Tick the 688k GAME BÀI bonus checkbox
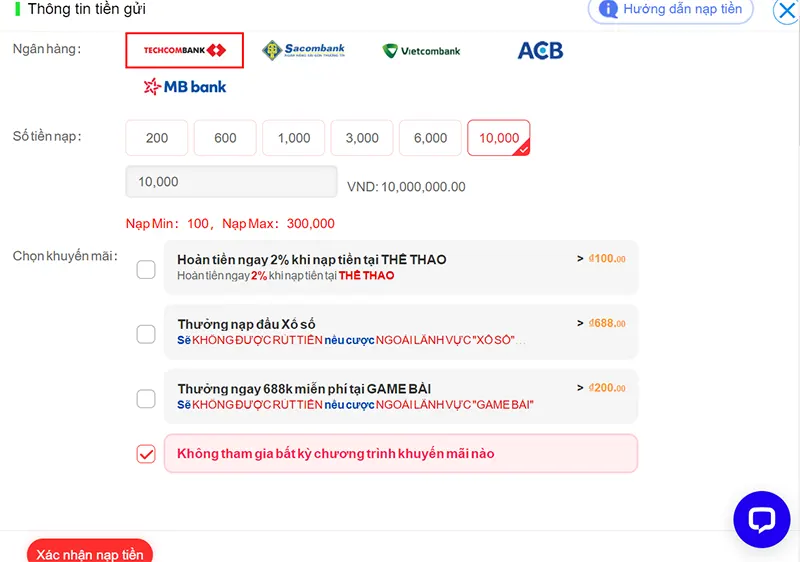This screenshot has height=562, width=800. tap(146, 398)
